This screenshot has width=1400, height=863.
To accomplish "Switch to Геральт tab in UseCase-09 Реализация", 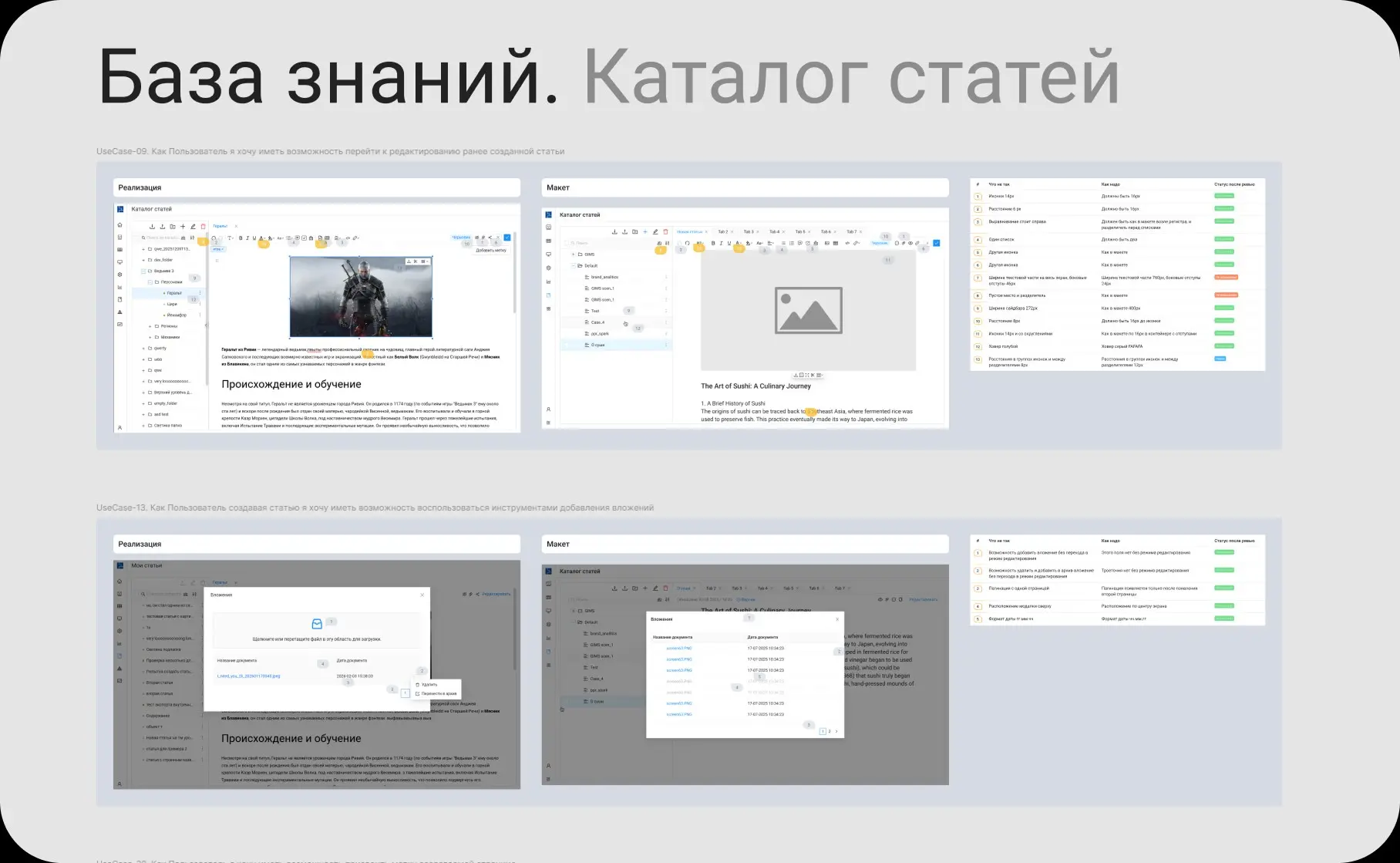I will tap(220, 226).
